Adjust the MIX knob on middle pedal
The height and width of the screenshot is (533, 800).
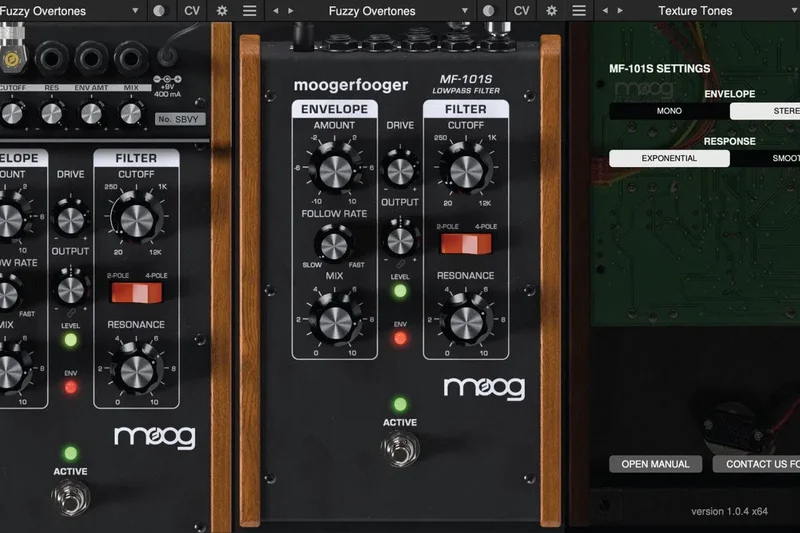click(335, 322)
